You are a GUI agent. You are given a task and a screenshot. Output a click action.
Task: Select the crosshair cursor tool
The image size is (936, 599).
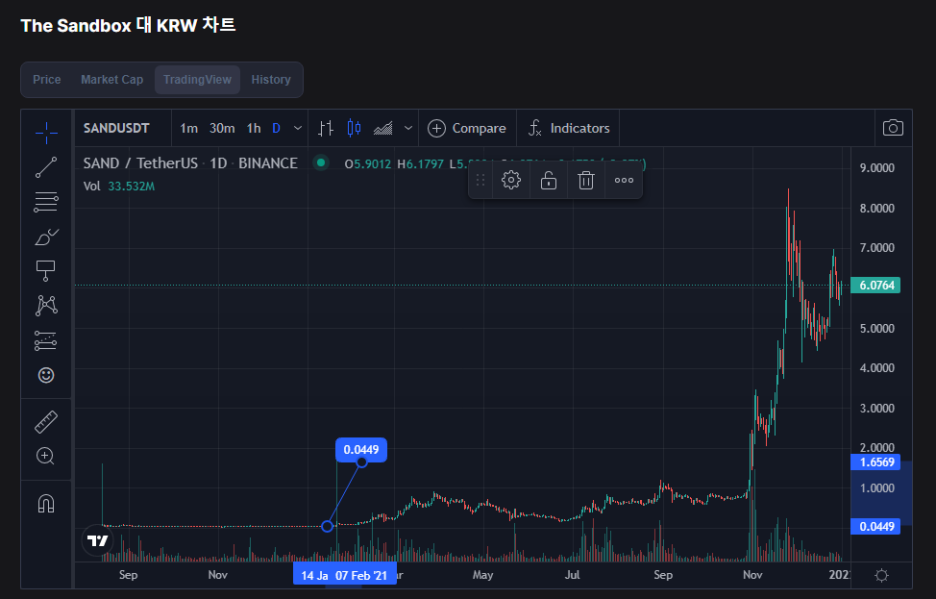pos(46,133)
